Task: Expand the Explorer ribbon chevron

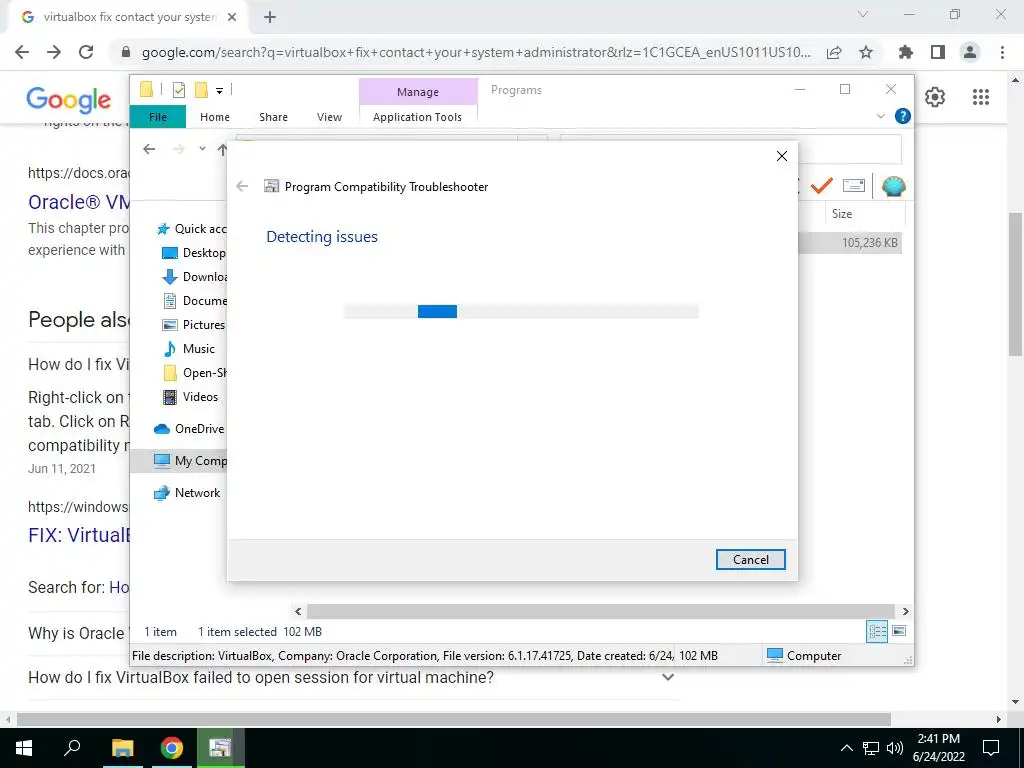Action: click(x=880, y=116)
